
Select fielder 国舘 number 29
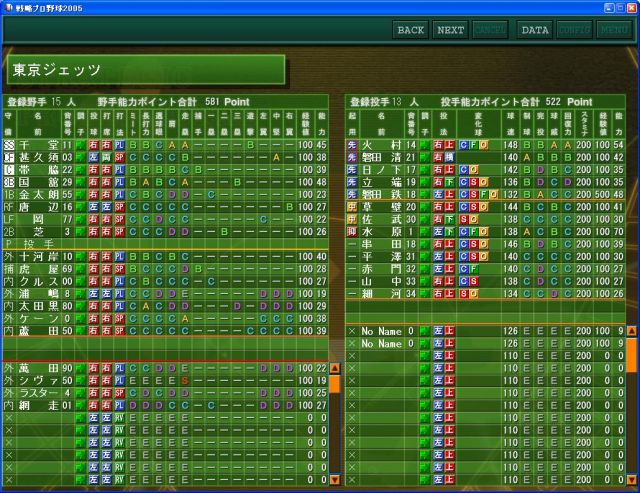click(x=165, y=182)
